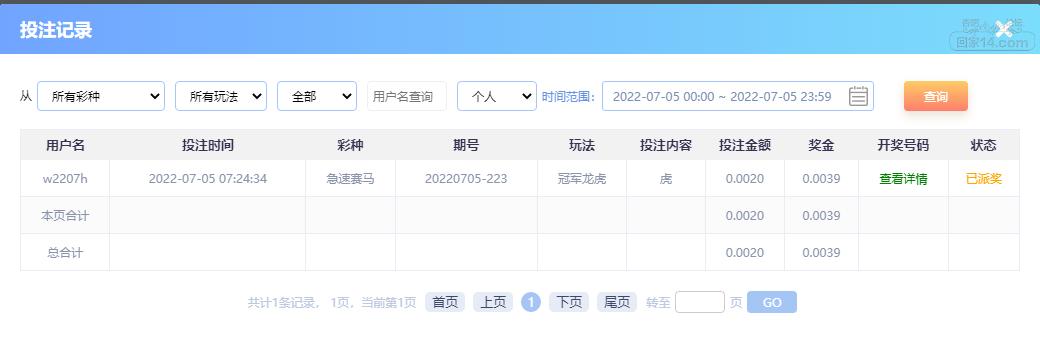The image size is (1040, 361).
Task: Go to 上页 previous page
Action: tap(493, 303)
